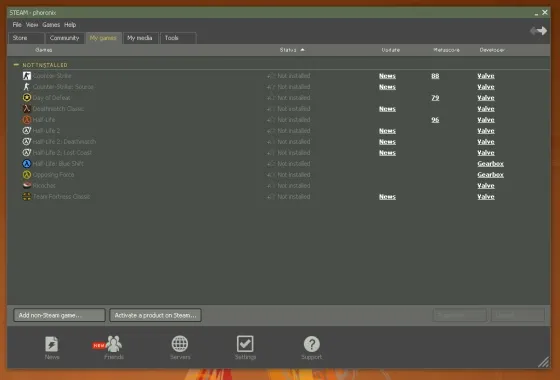Click Activate a product on Steam button
Image resolution: width=560 pixels, height=380 pixels.
(x=155, y=315)
